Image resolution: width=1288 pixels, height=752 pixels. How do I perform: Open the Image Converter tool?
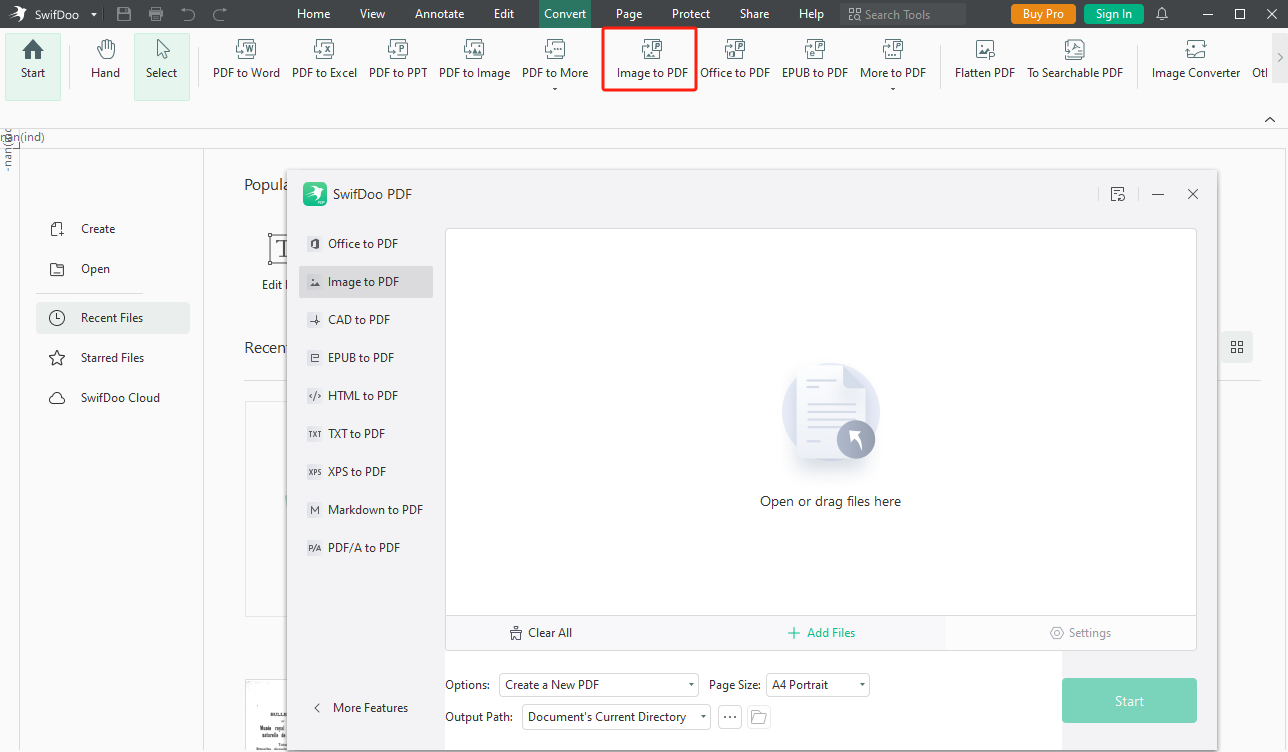1195,60
